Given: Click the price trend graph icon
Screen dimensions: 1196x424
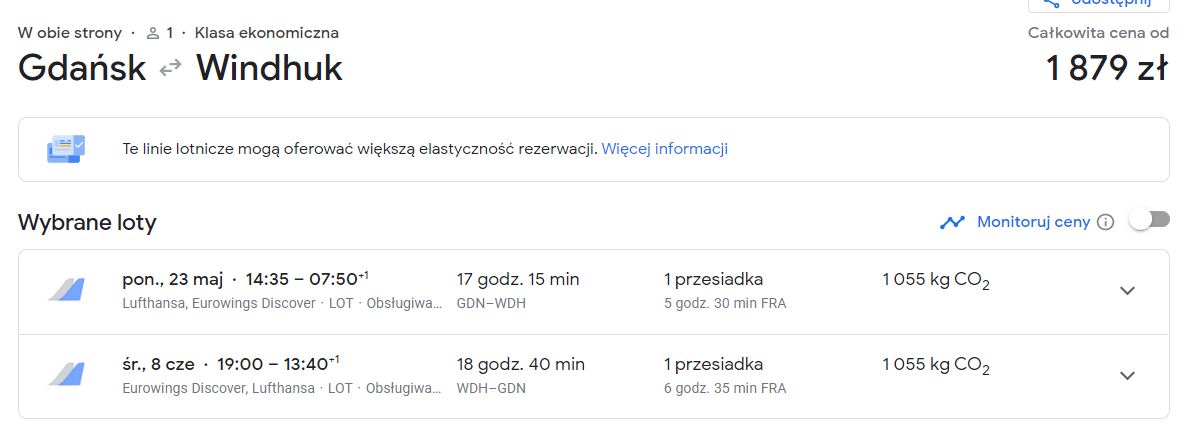Looking at the screenshot, I should coord(952,223).
